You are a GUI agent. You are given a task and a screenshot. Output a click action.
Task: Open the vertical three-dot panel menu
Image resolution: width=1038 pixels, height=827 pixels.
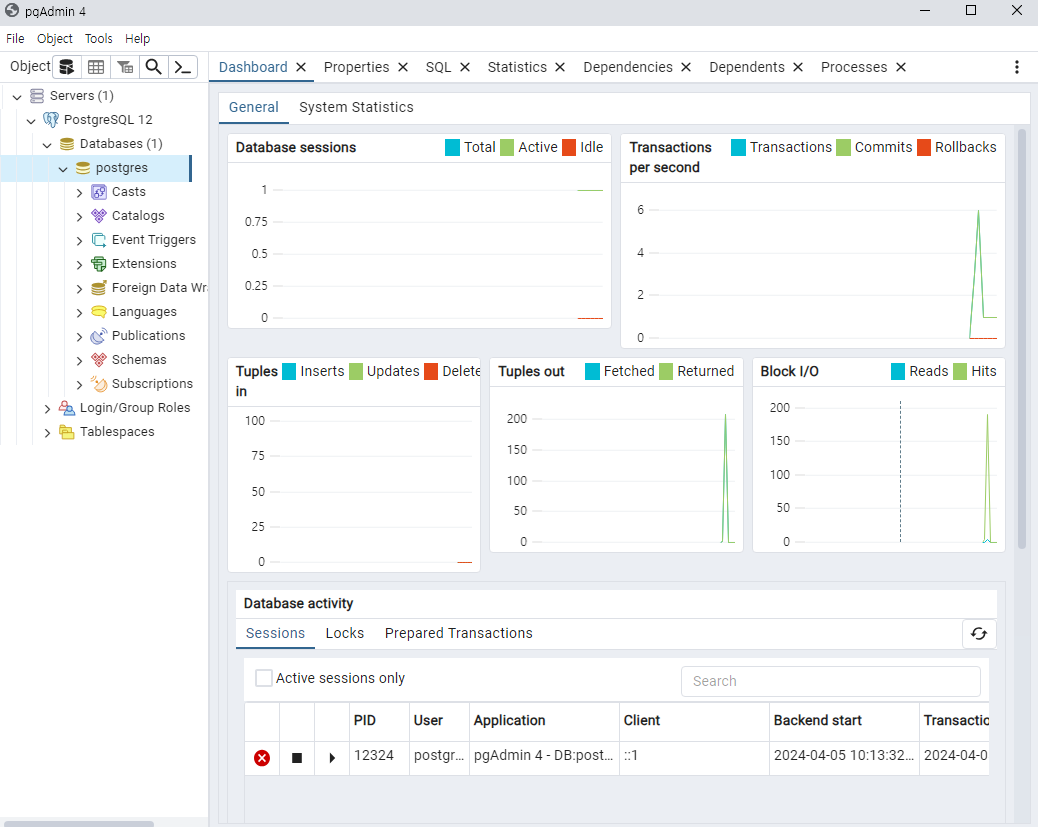tap(1017, 67)
